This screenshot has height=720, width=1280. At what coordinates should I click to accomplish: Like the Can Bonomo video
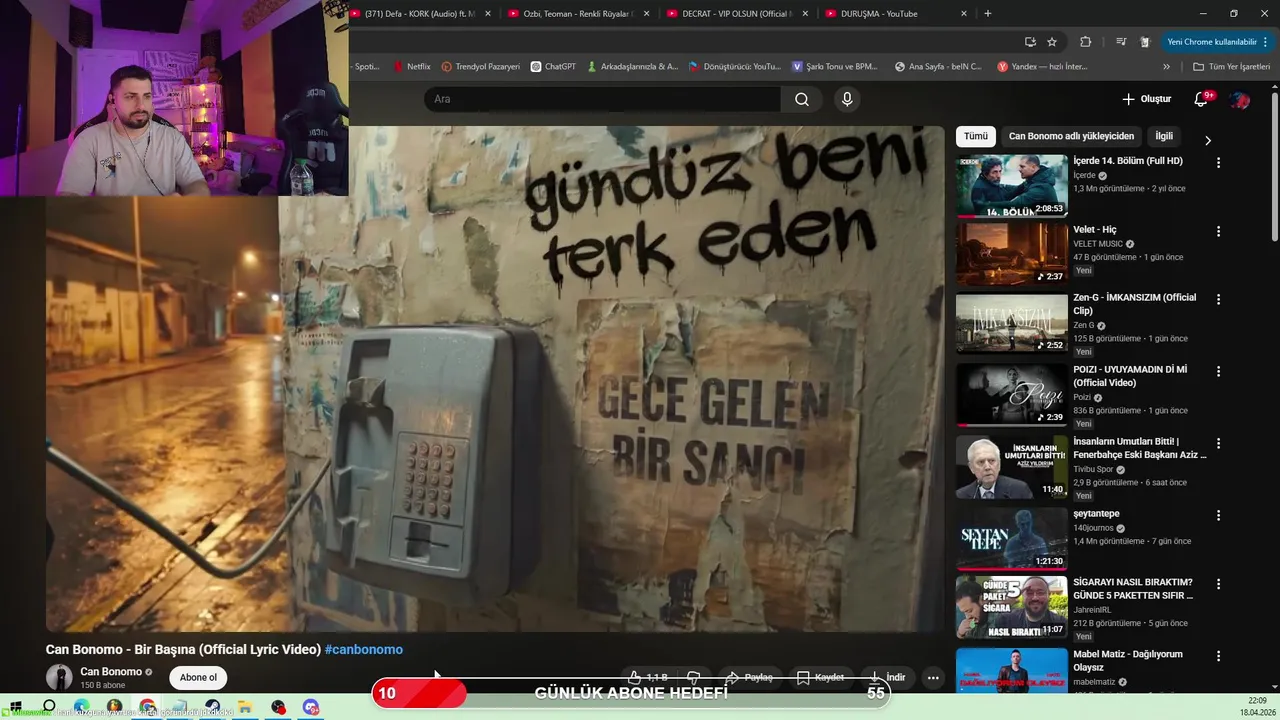[x=648, y=677]
